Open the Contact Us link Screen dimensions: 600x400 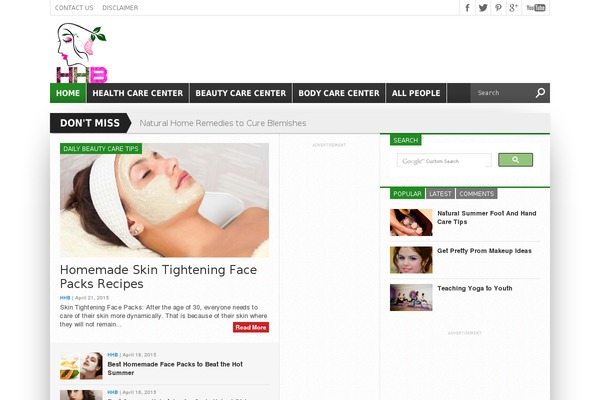tap(74, 8)
